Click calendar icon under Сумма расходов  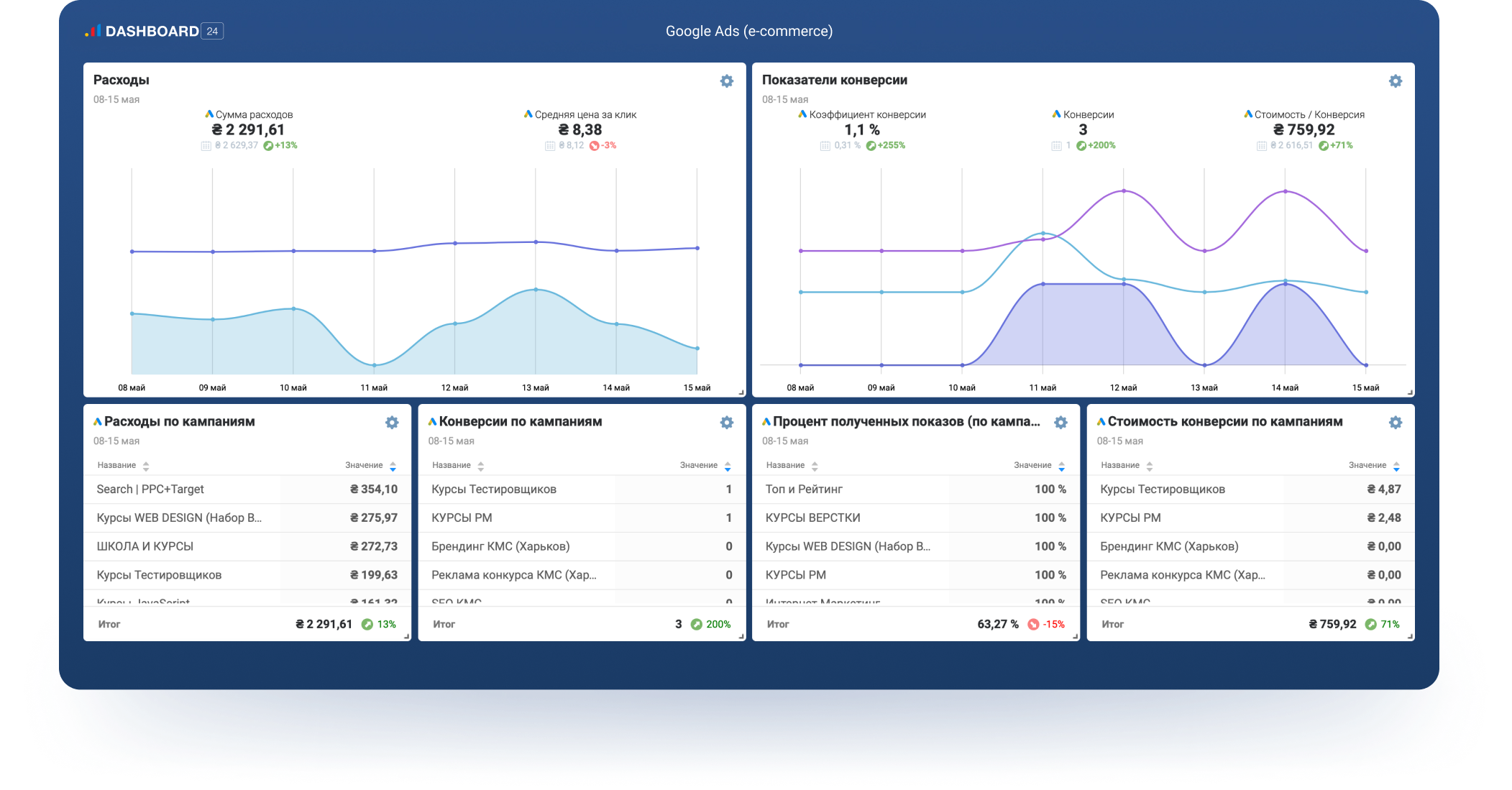point(206,146)
